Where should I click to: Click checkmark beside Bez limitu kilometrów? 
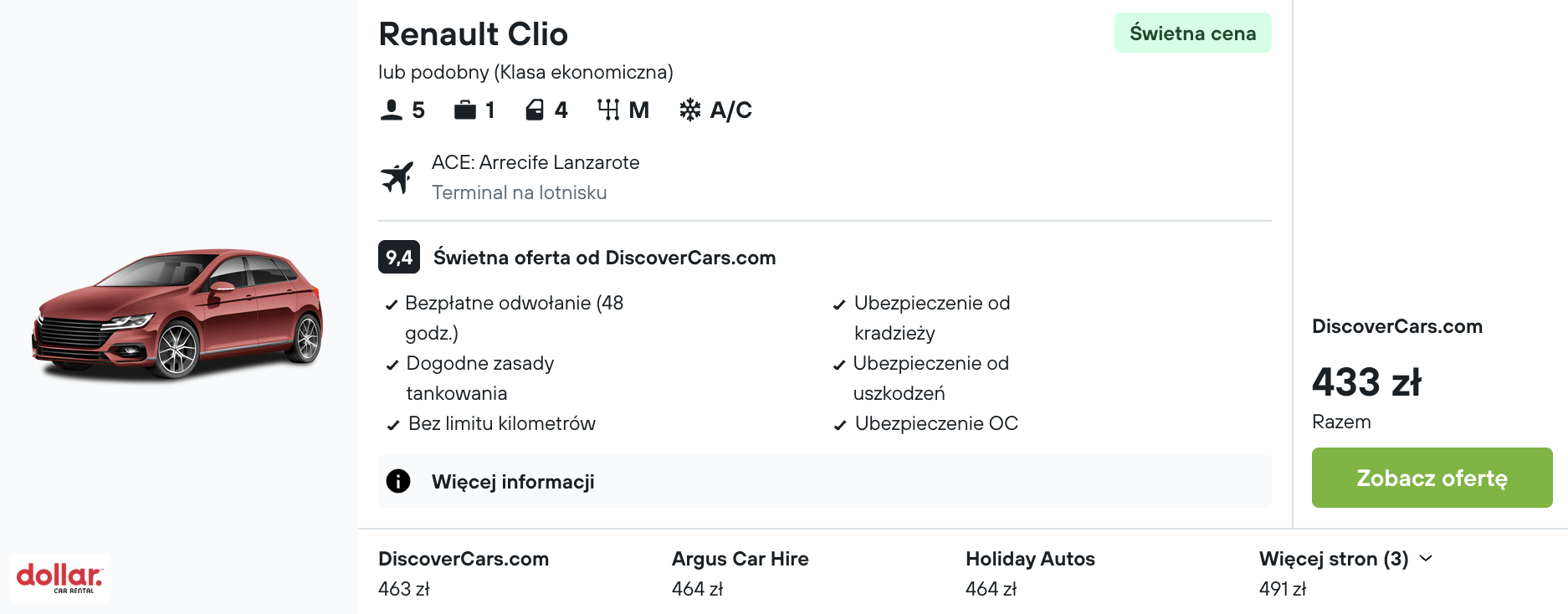pyautogui.click(x=392, y=425)
